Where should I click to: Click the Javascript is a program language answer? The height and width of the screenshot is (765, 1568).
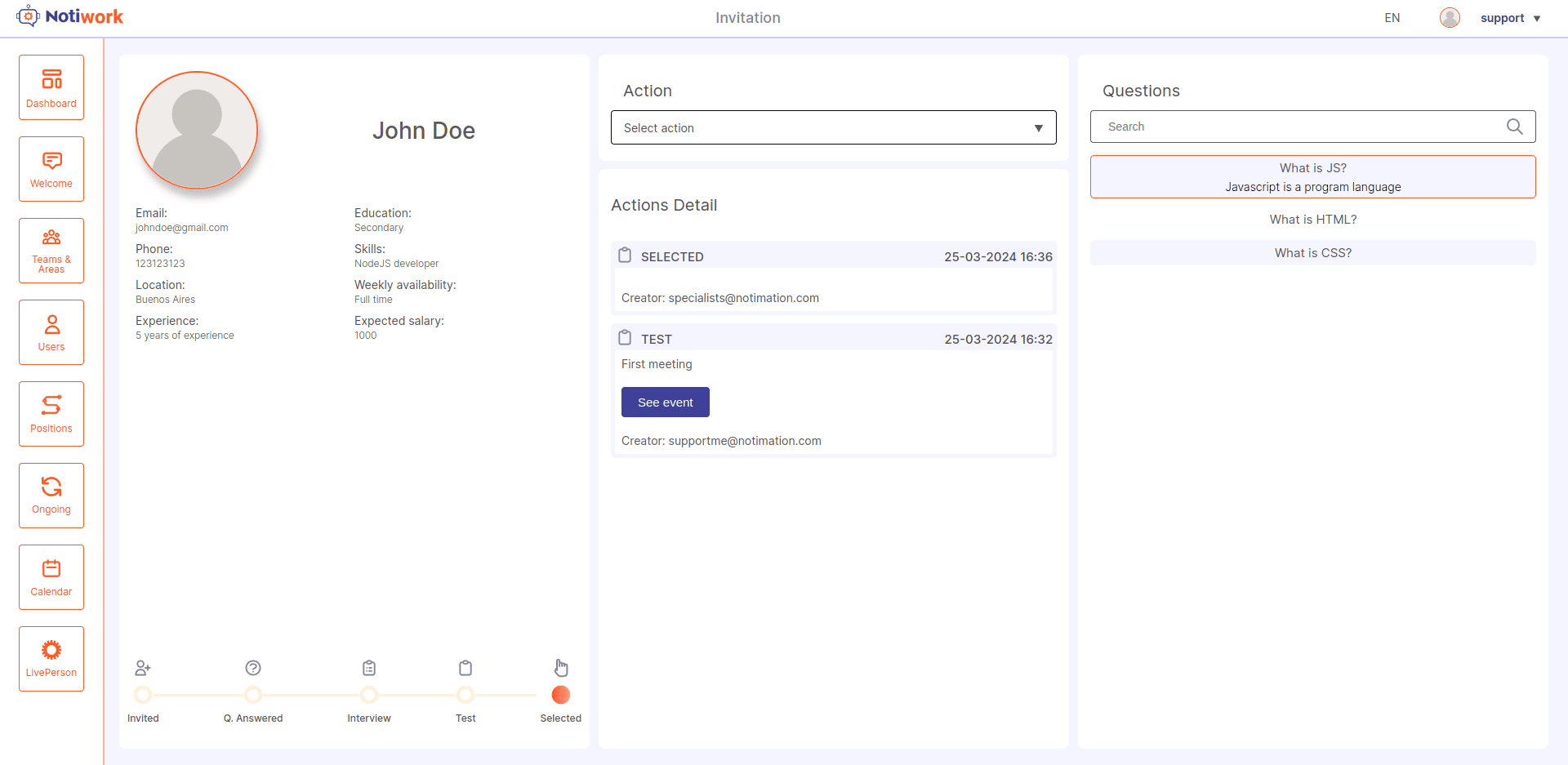[x=1313, y=187]
